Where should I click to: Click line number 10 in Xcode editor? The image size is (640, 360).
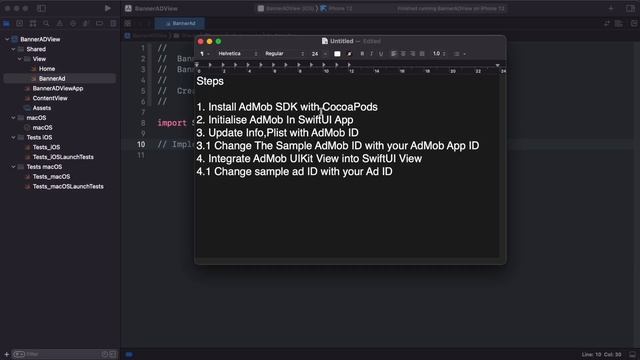click(x=141, y=144)
